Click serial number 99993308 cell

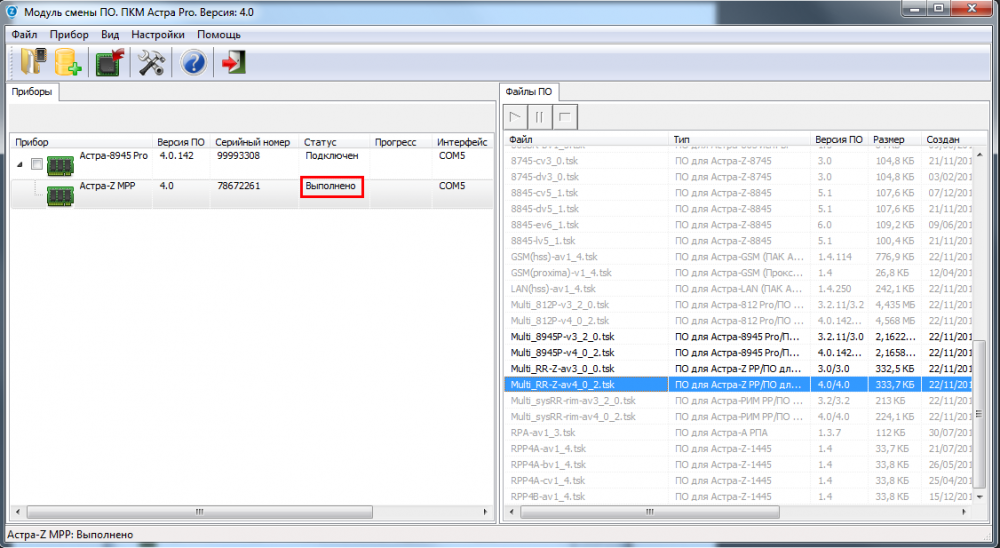(x=238, y=156)
